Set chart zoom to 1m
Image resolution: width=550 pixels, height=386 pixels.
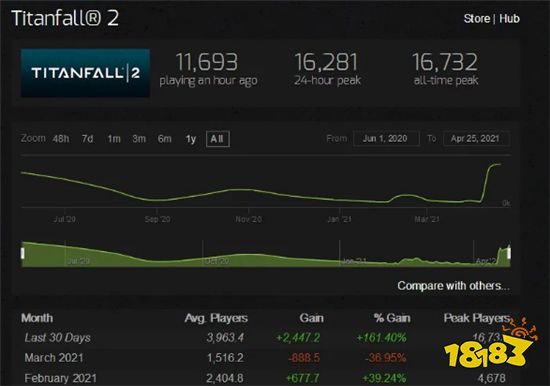coord(114,139)
